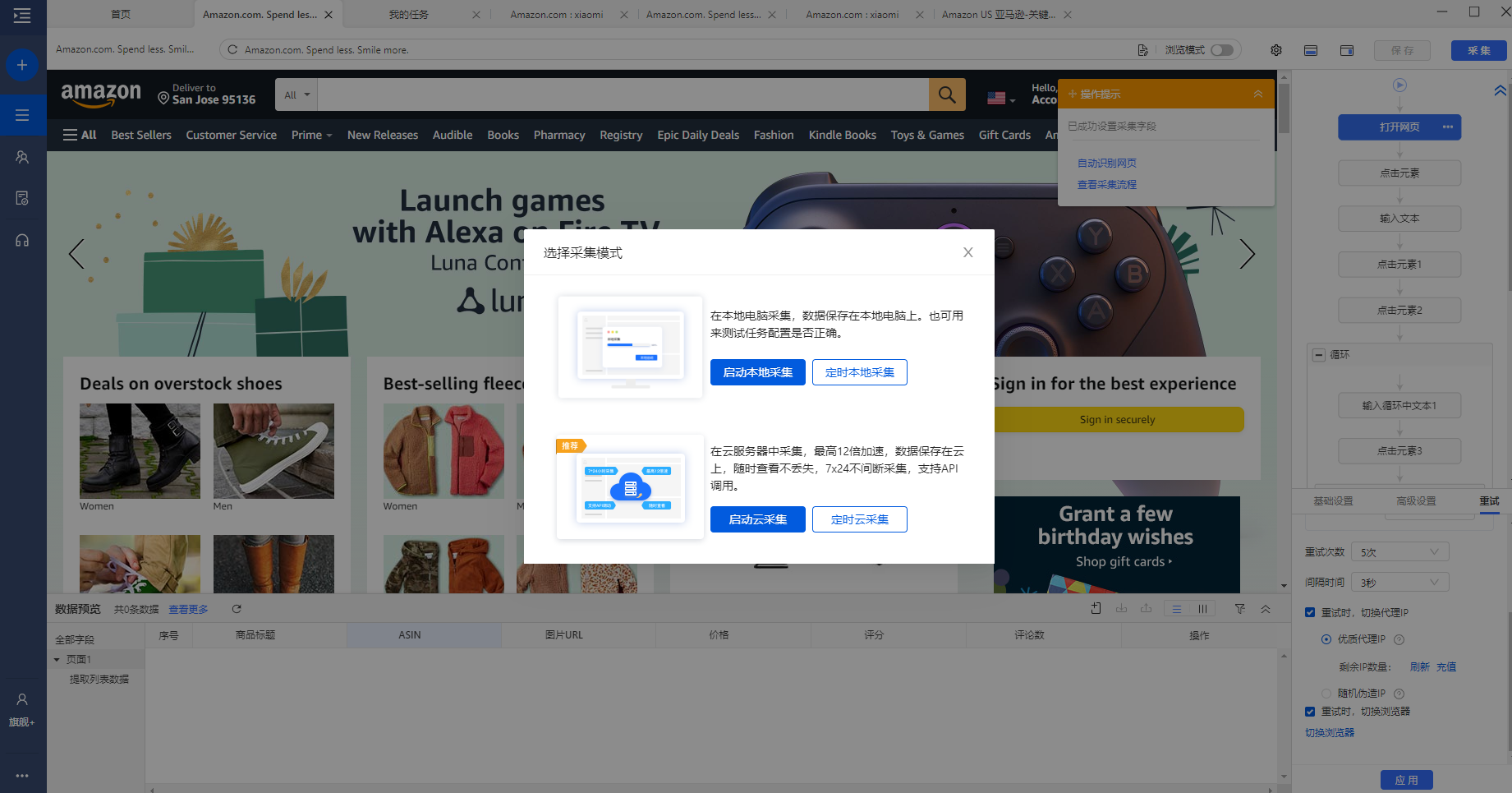Click the 启动云采集 button
The image size is (1512, 793).
[x=758, y=519]
